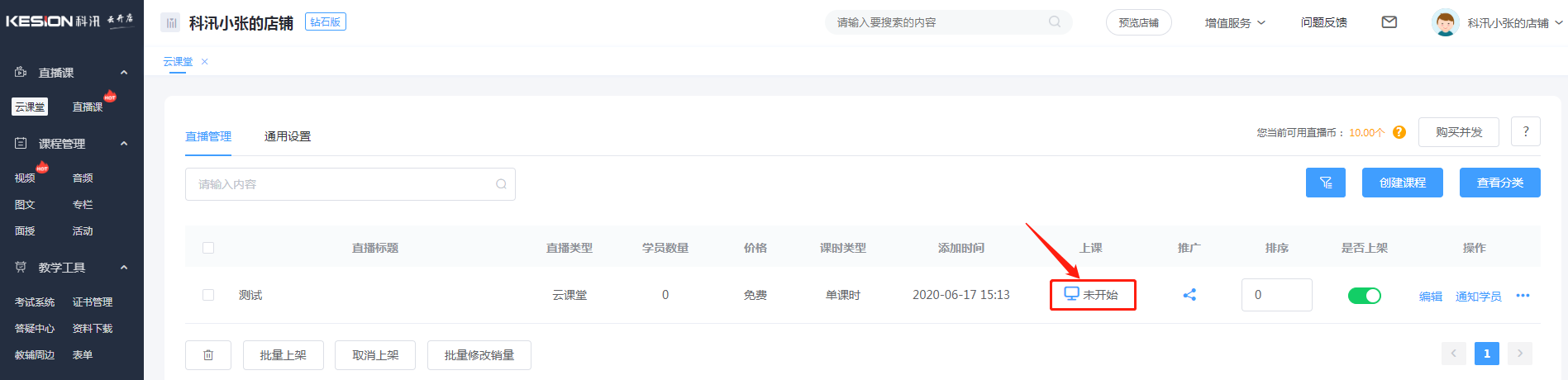Click the 钻石版 badge

(326, 22)
